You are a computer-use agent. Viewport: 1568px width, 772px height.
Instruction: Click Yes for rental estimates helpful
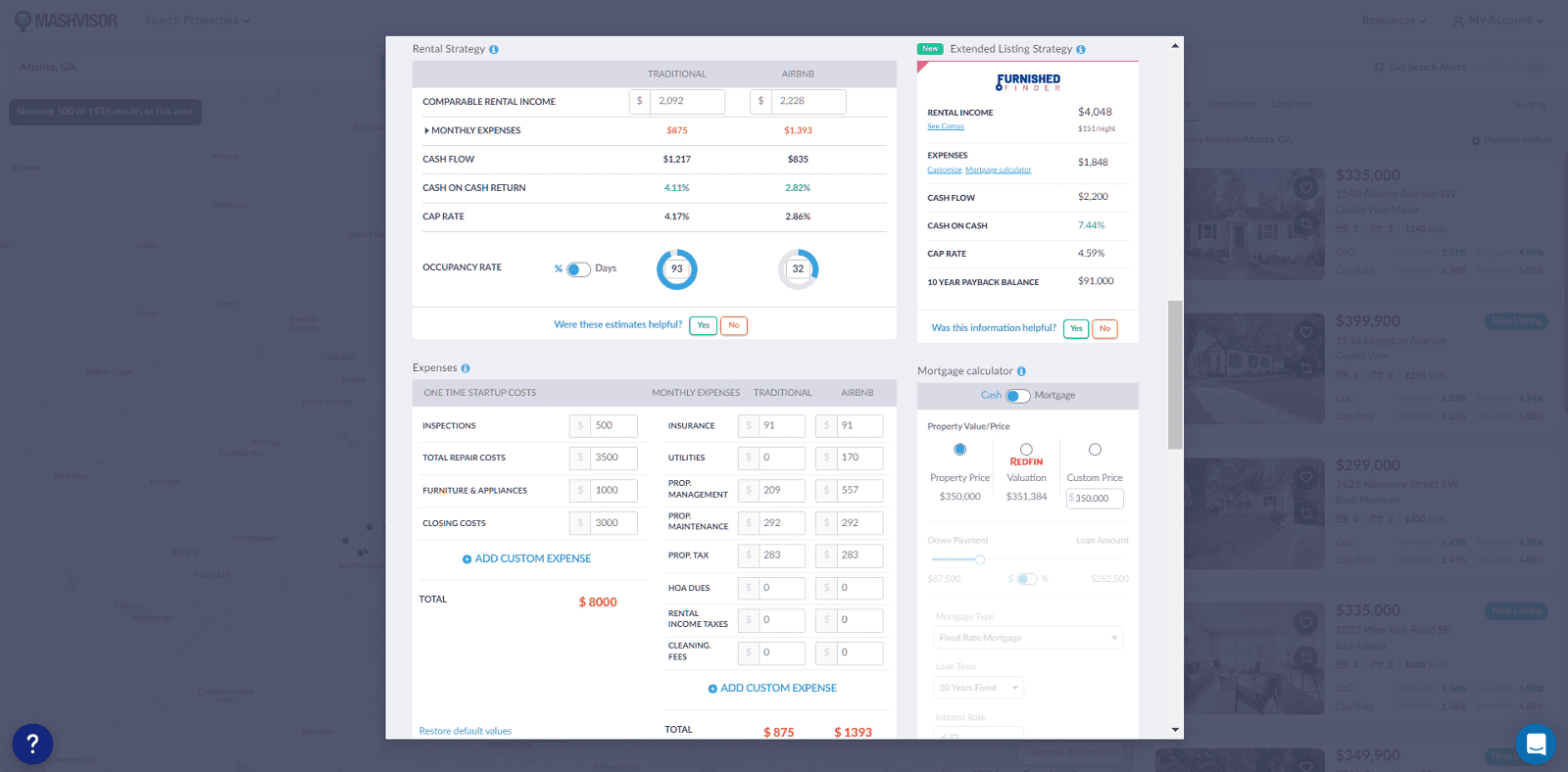pyautogui.click(x=703, y=325)
